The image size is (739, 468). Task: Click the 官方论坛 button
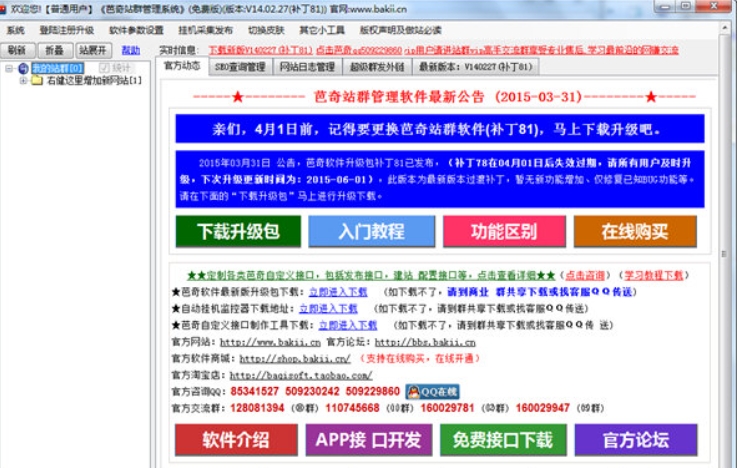coord(636,440)
